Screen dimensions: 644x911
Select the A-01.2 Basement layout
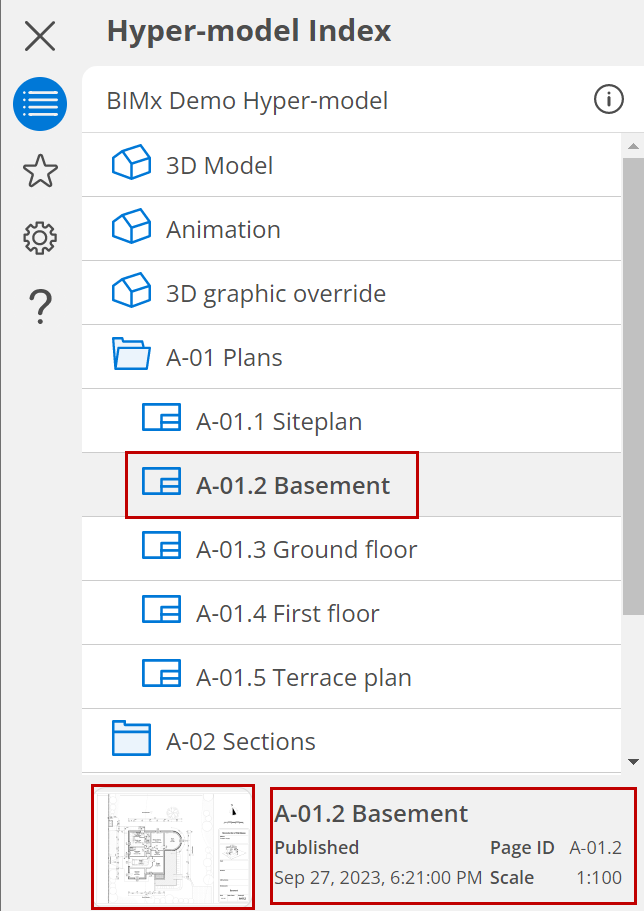293,485
